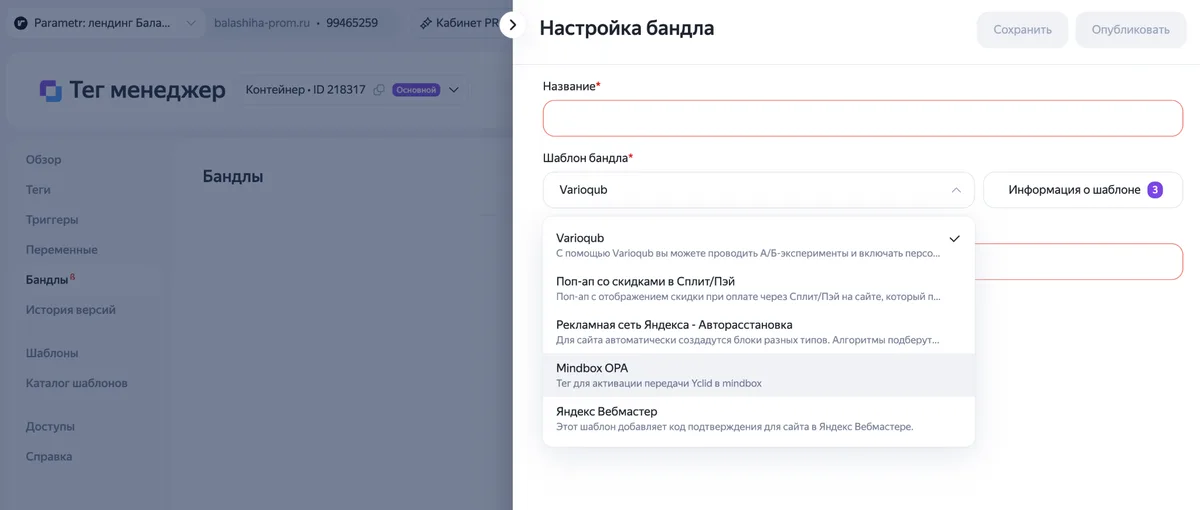Choose Поп-ап со скидками в Сплит/Пэй

(758, 288)
